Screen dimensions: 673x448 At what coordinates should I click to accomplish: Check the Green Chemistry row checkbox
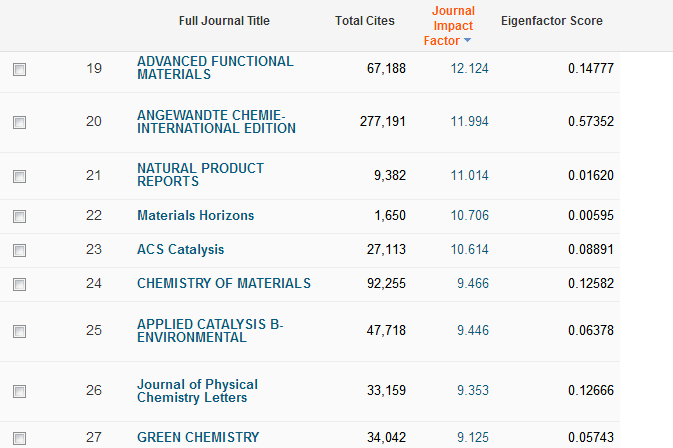19,438
